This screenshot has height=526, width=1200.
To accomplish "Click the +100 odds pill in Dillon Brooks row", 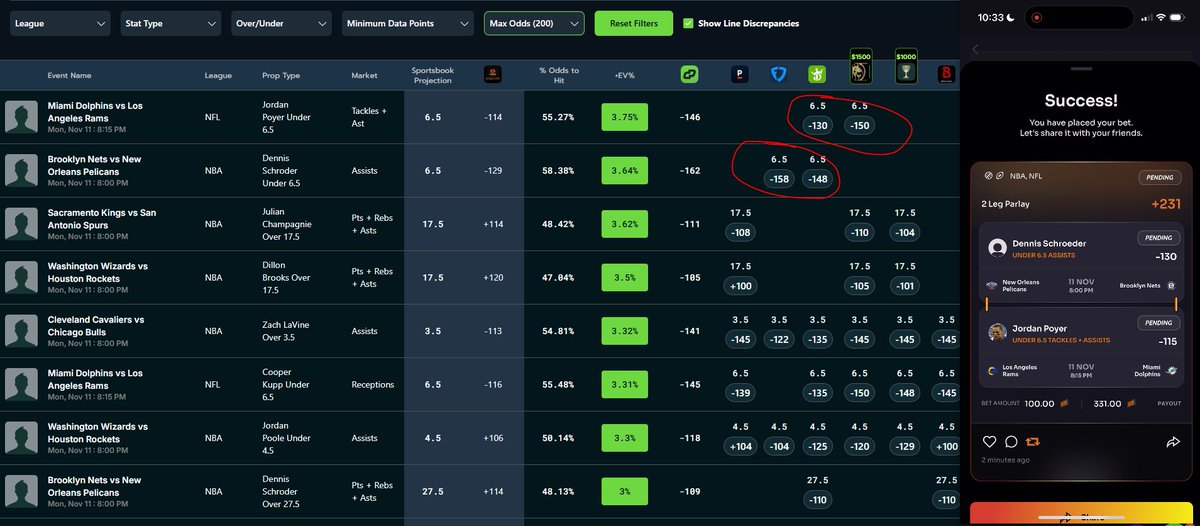I will tap(740, 286).
